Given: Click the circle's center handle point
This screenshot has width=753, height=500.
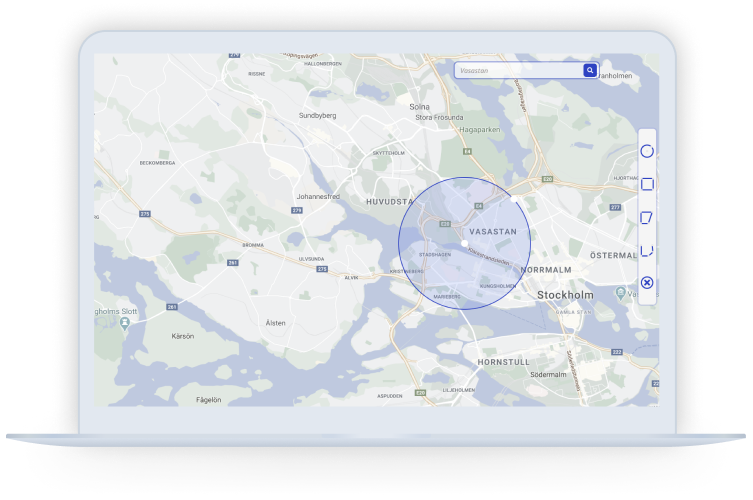Looking at the screenshot, I should coord(465,243).
